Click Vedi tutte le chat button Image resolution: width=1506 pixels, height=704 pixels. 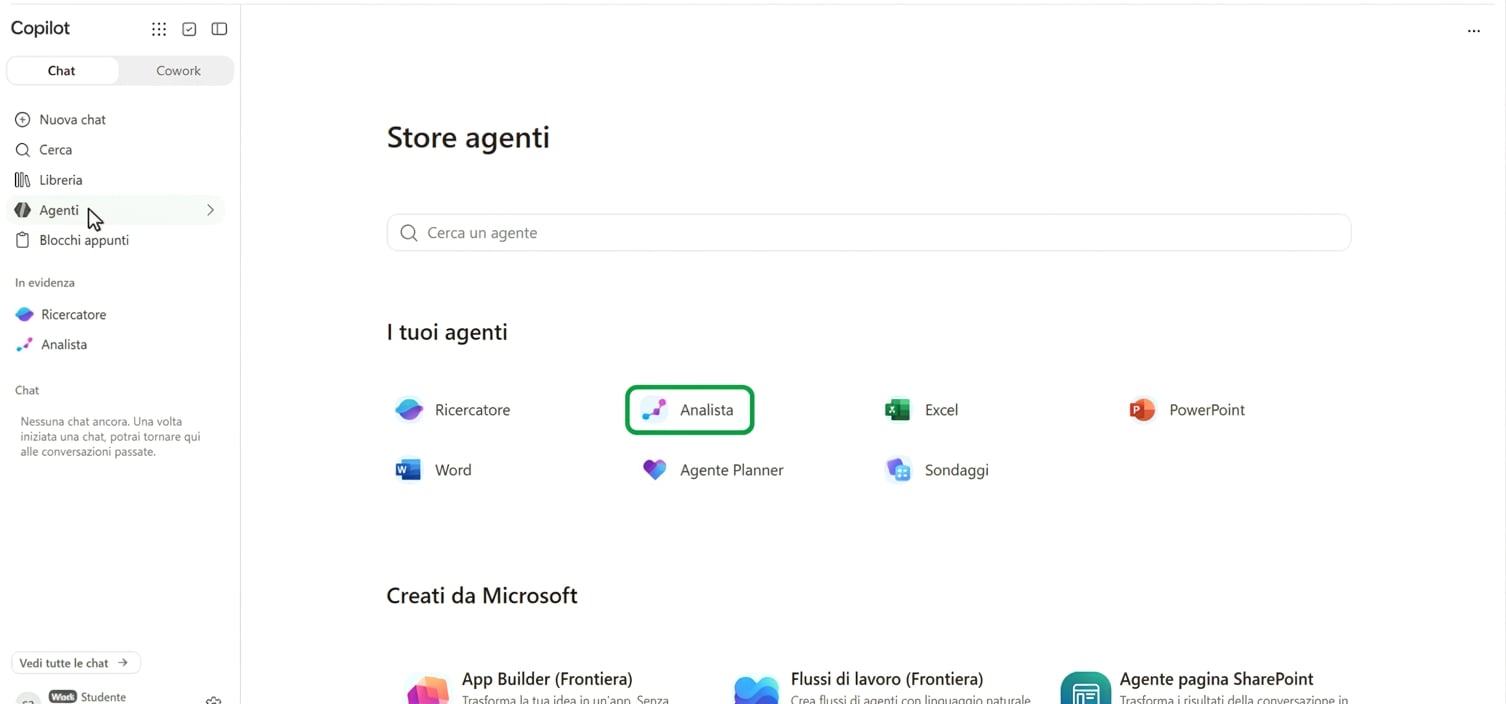[x=76, y=663]
